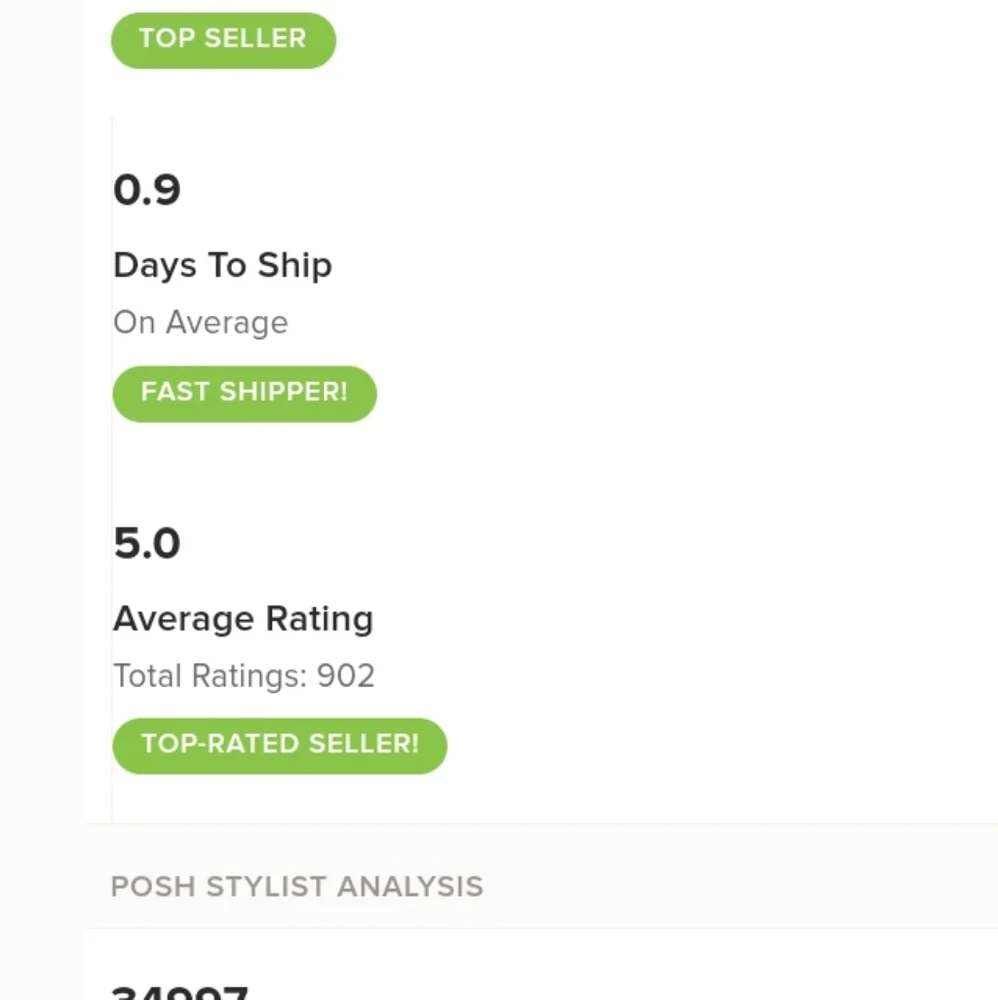Screen dimensions: 998x1000
Task: Click the word Rating in rating heading
Action: click(320, 618)
